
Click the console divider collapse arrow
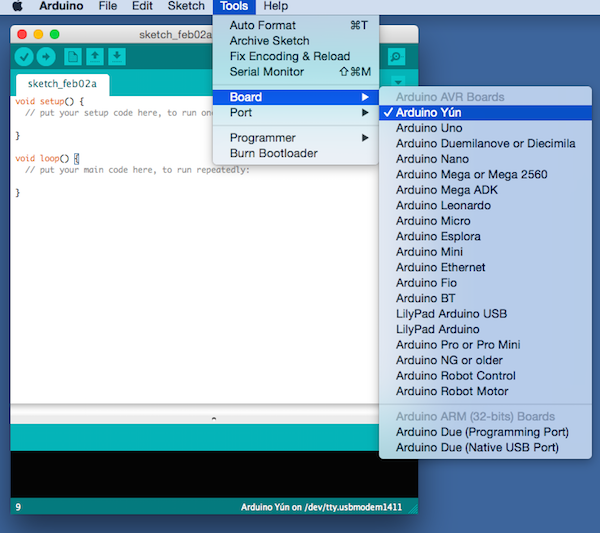point(214,419)
